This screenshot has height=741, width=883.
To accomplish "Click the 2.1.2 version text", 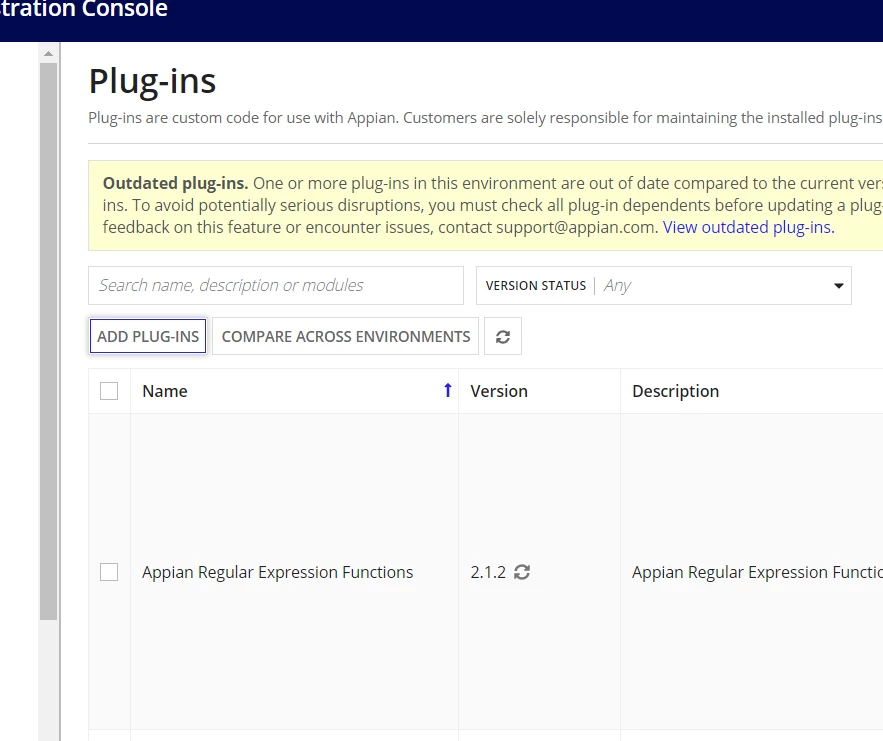I will click(x=488, y=572).
